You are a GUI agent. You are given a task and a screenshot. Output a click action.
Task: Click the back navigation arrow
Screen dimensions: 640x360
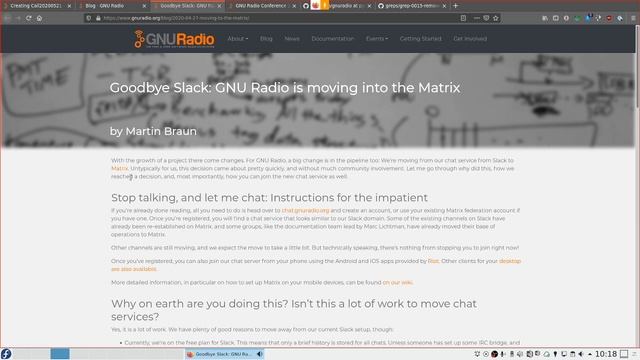(7, 18)
